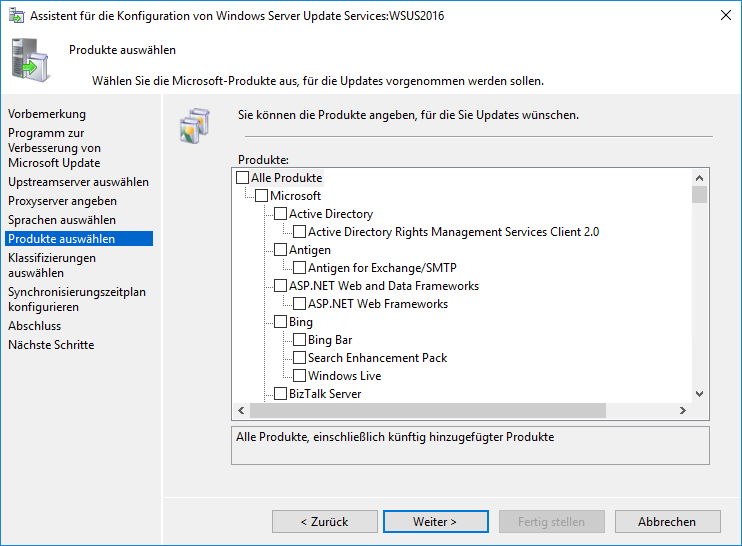Select the Bing tree label
Image resolution: width=742 pixels, height=546 pixels.
click(300, 321)
